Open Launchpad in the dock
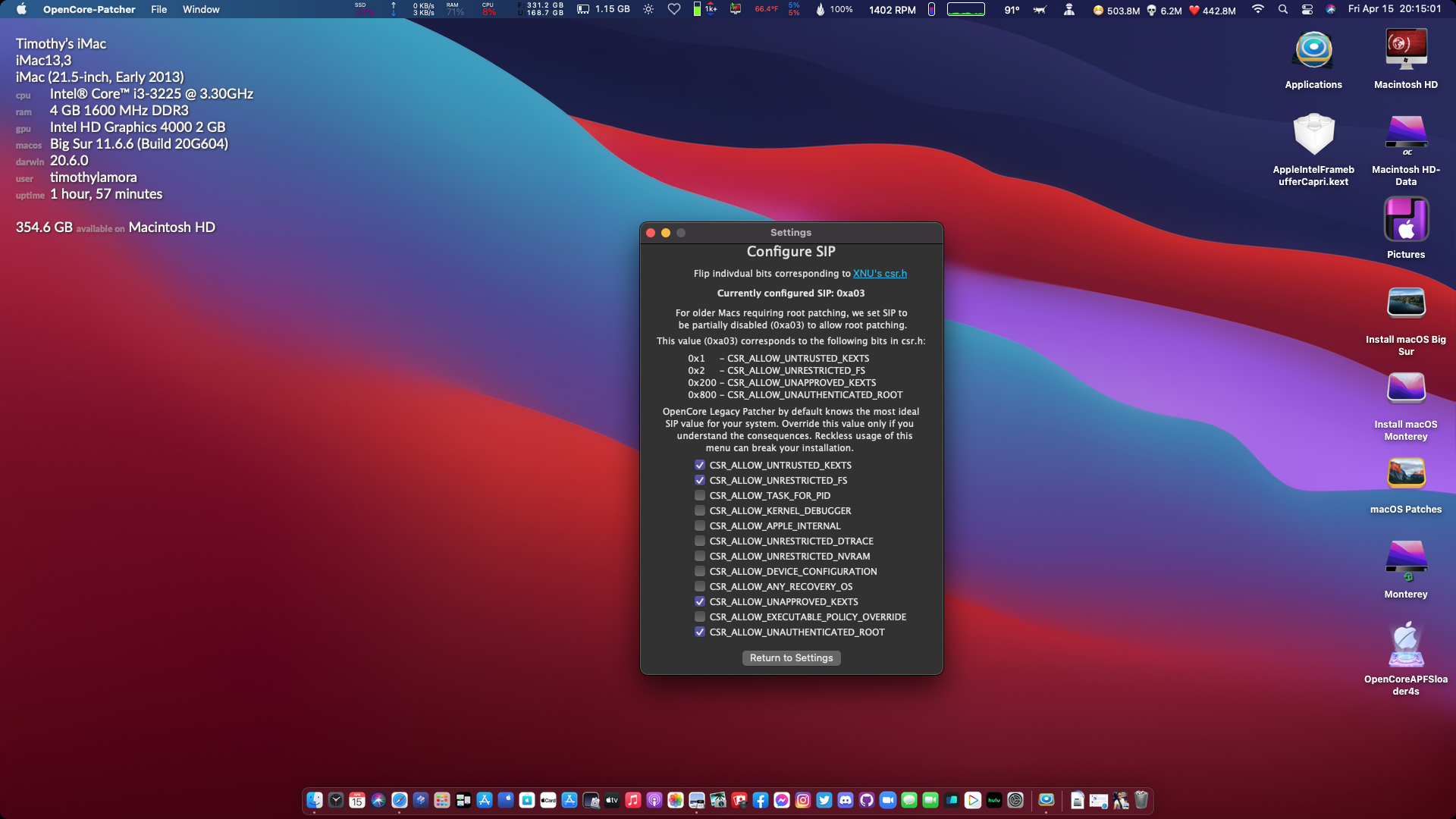Screen dimensions: 1456x819 click(x=442, y=800)
